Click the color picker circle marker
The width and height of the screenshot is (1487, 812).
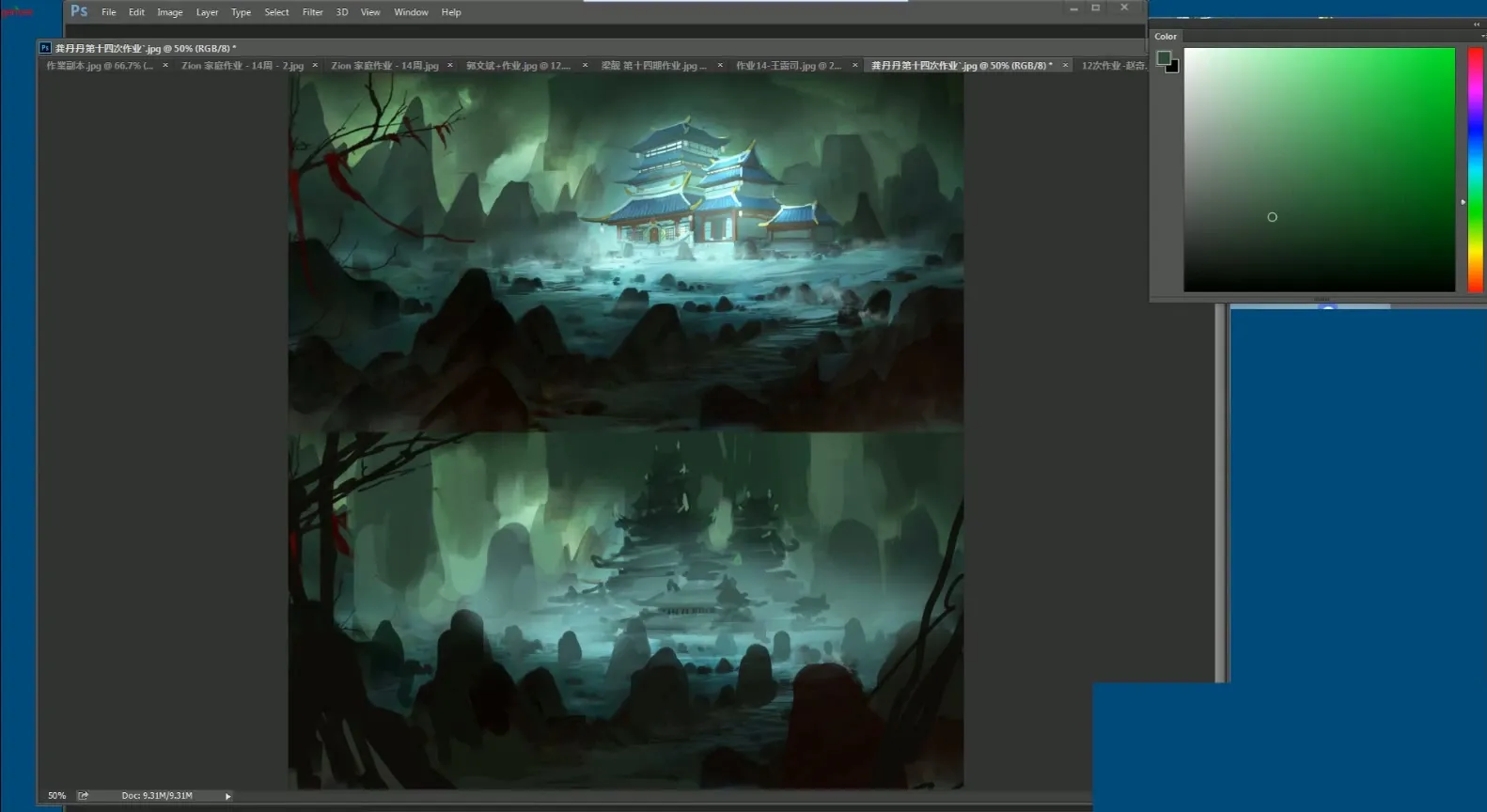coord(1272,217)
